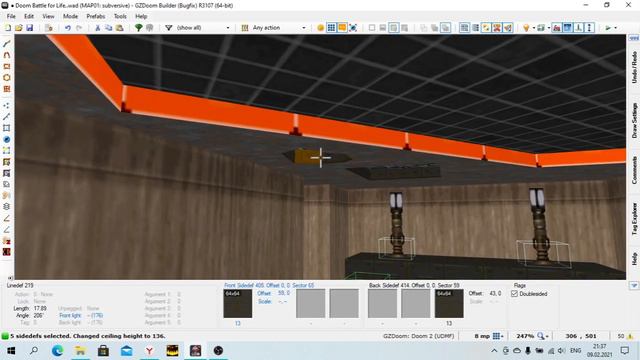Click the things filter funnel icon
Screen dimensions: 640x360
[169, 28]
